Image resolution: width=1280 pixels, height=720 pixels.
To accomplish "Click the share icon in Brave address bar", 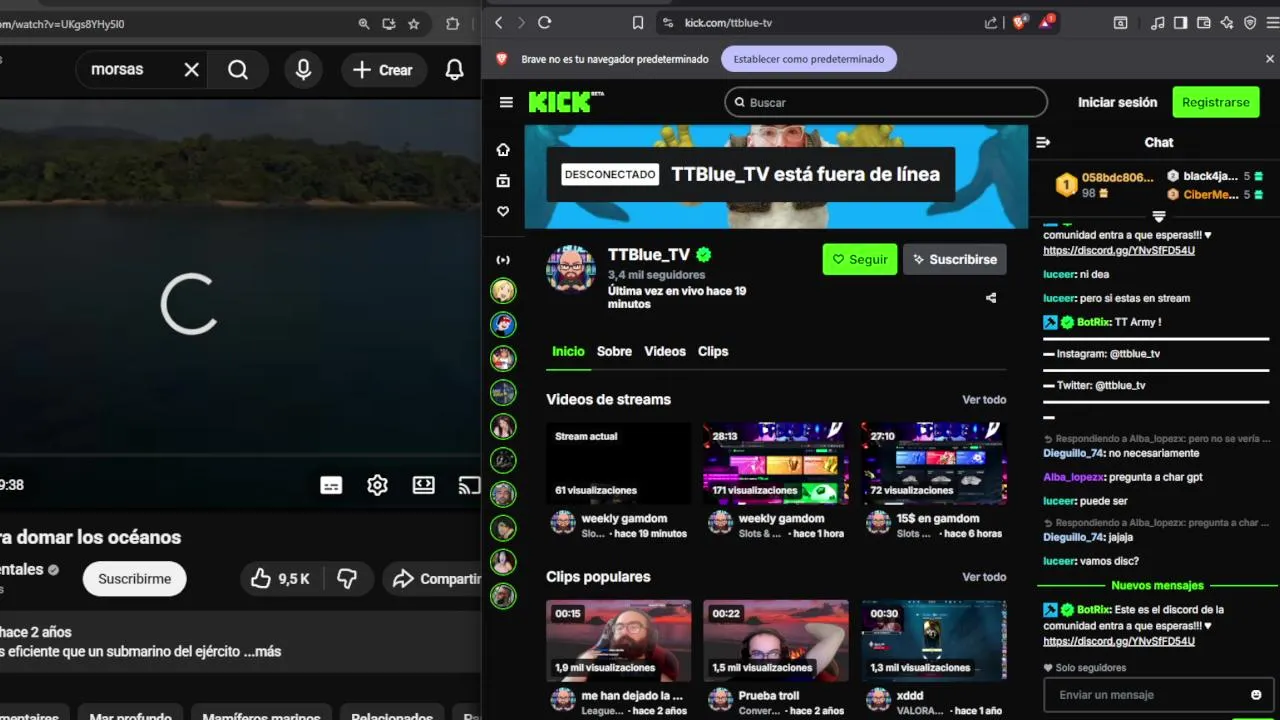I will pos(991,23).
